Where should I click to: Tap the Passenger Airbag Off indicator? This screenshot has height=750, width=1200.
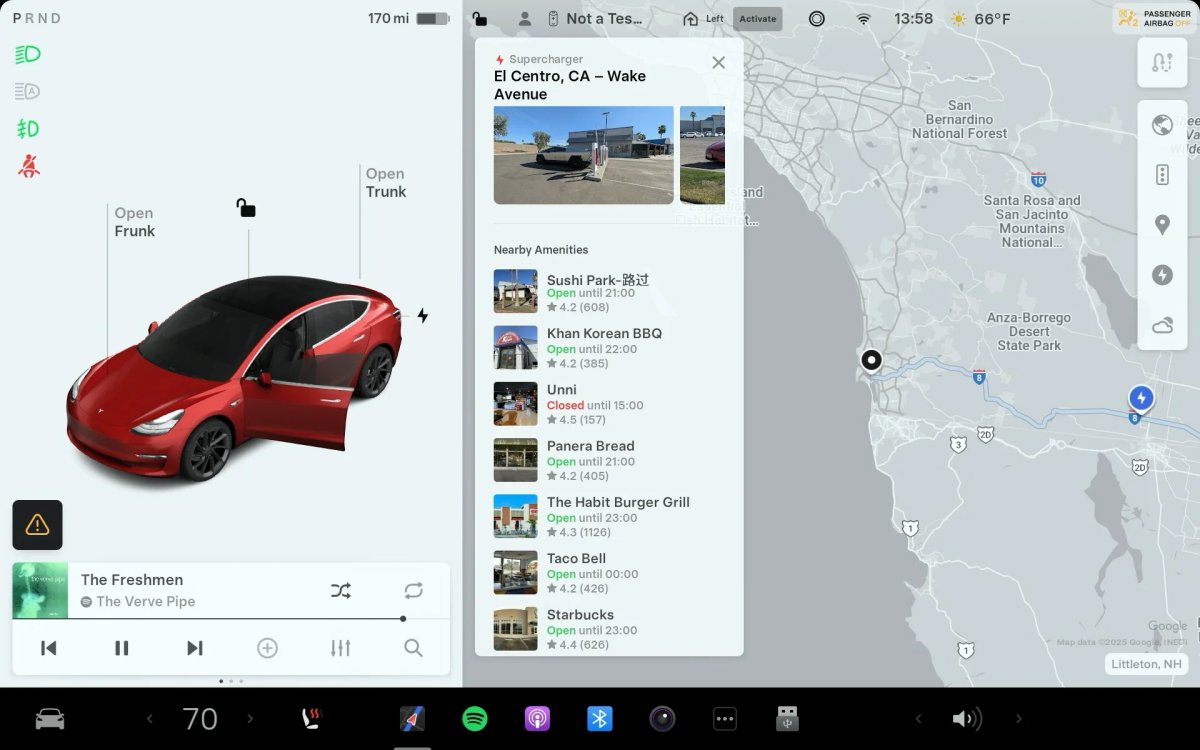(1154, 19)
